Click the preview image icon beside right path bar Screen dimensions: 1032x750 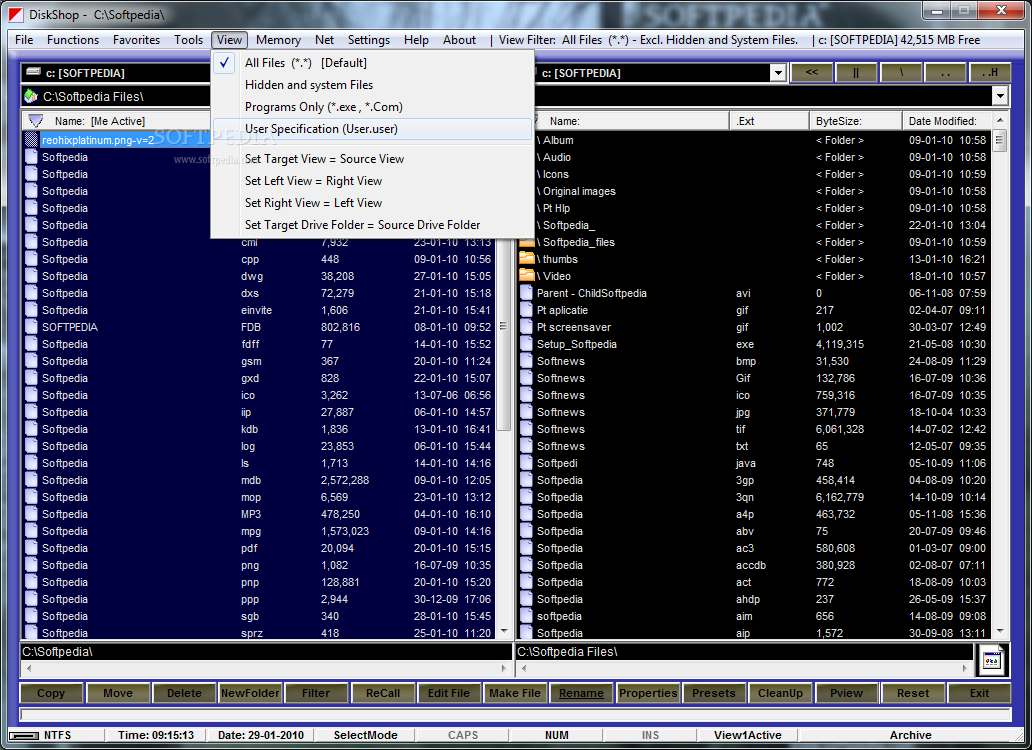991,661
